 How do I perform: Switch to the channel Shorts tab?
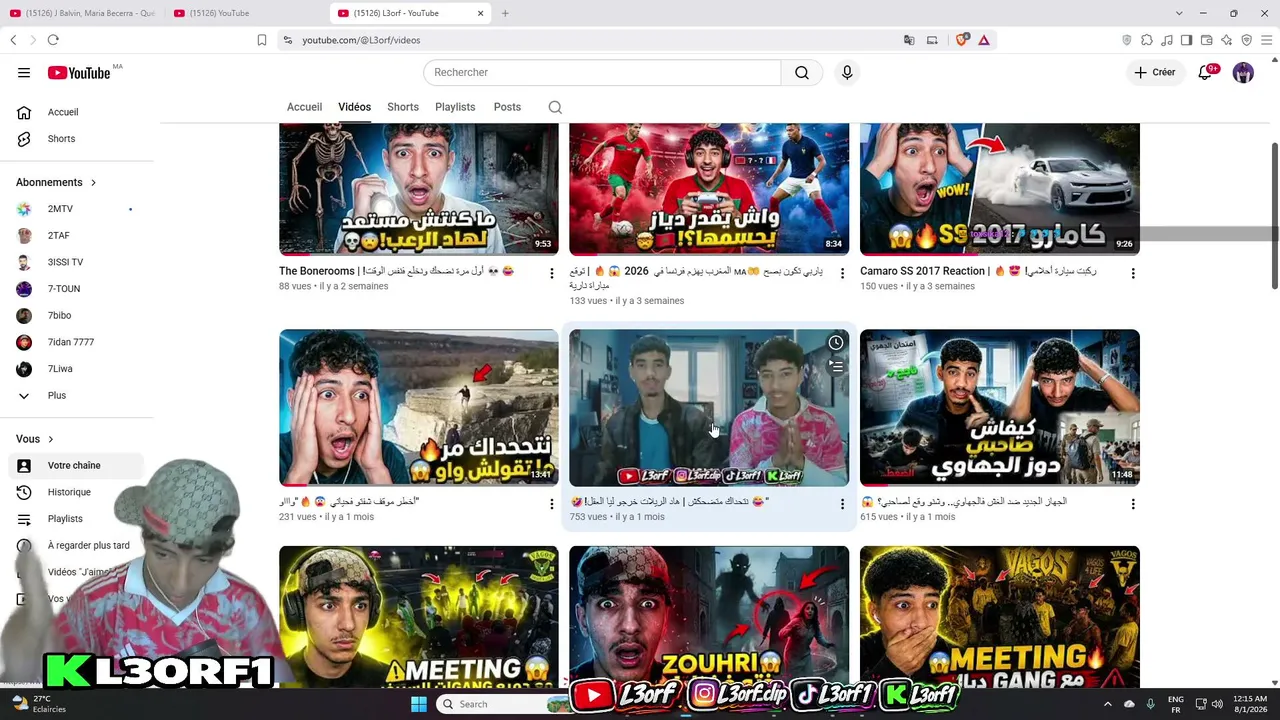pos(403,107)
